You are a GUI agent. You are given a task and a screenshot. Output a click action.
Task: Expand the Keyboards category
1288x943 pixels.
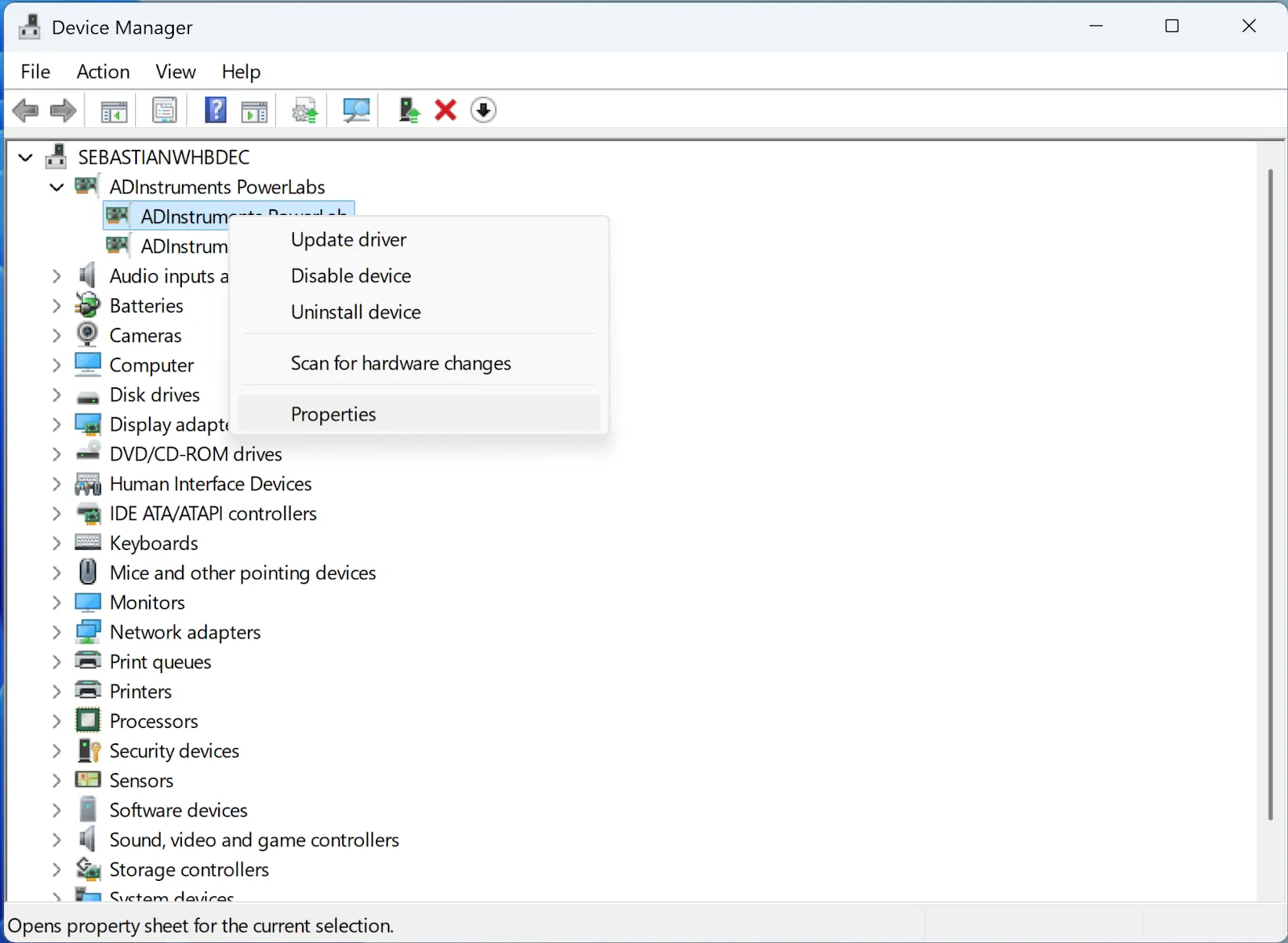click(56, 544)
